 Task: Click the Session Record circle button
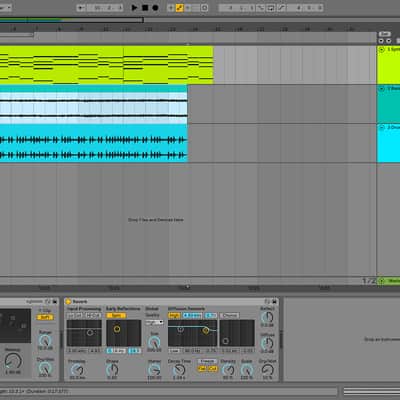coord(205,7)
